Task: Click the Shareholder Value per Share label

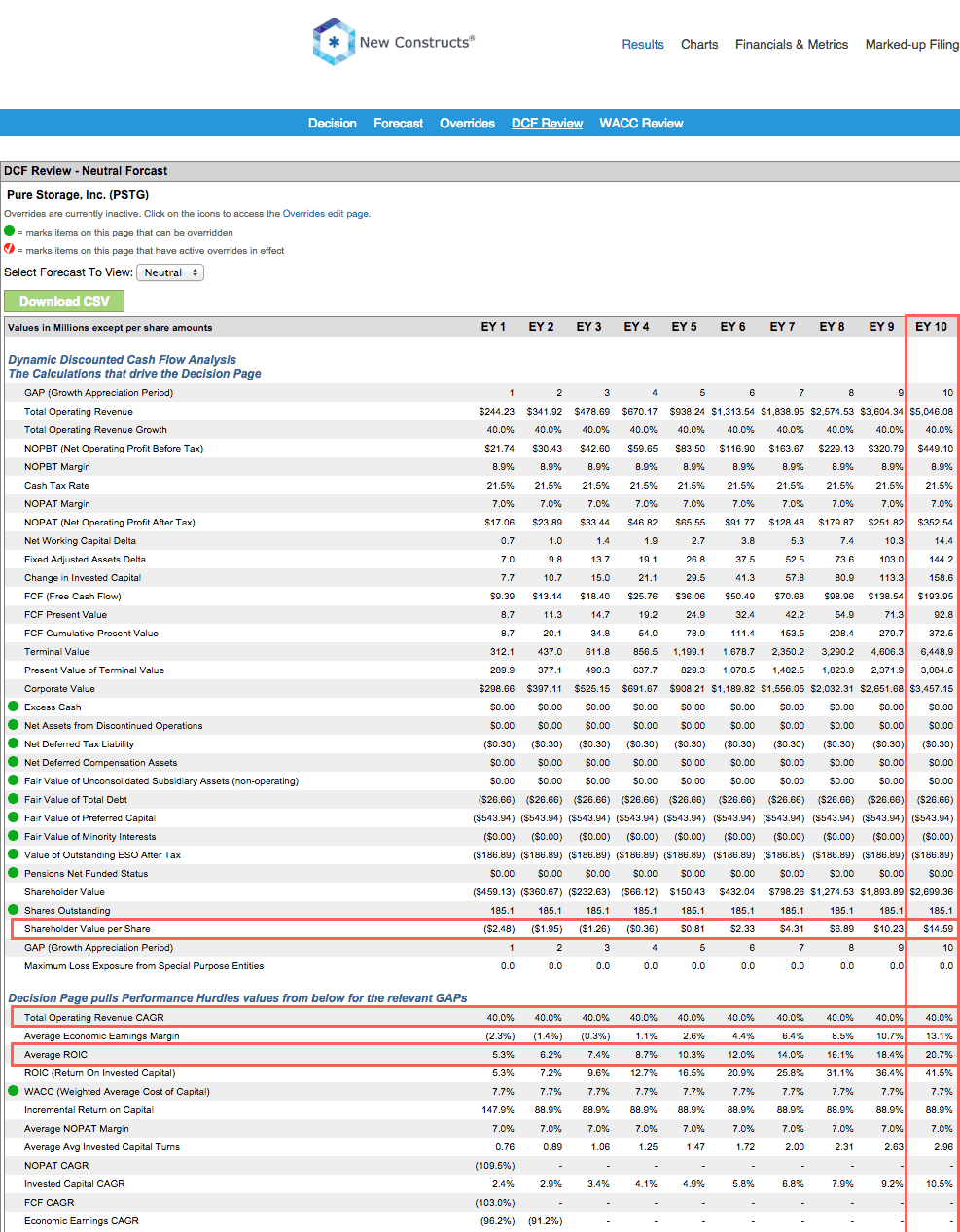Action: pos(88,928)
